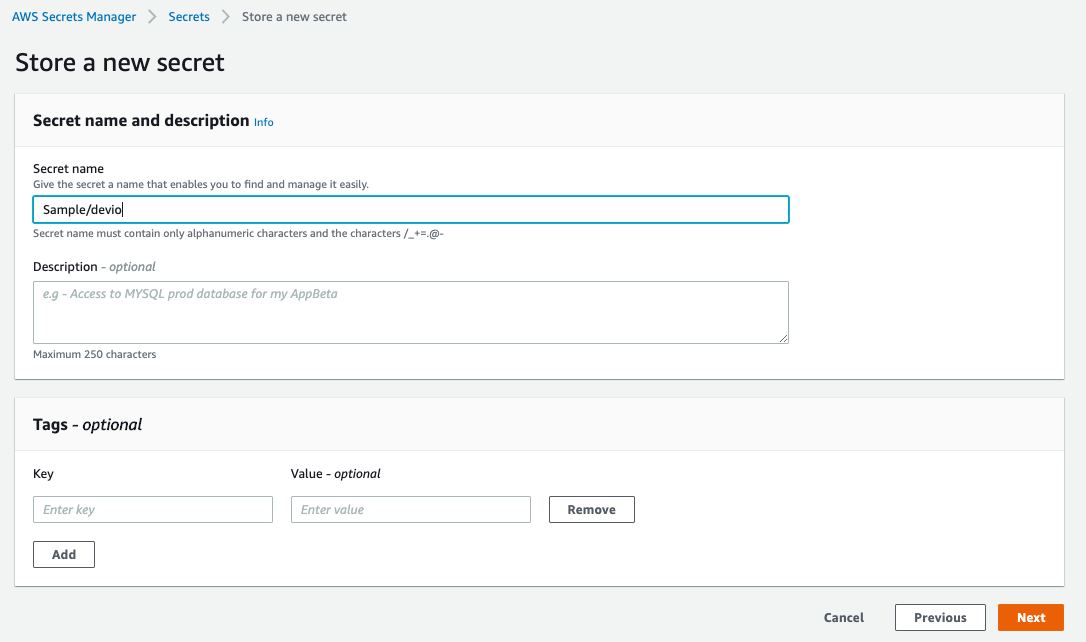Click the resize handle of the Description box
Viewport: 1086px width, 642px height.
783,338
